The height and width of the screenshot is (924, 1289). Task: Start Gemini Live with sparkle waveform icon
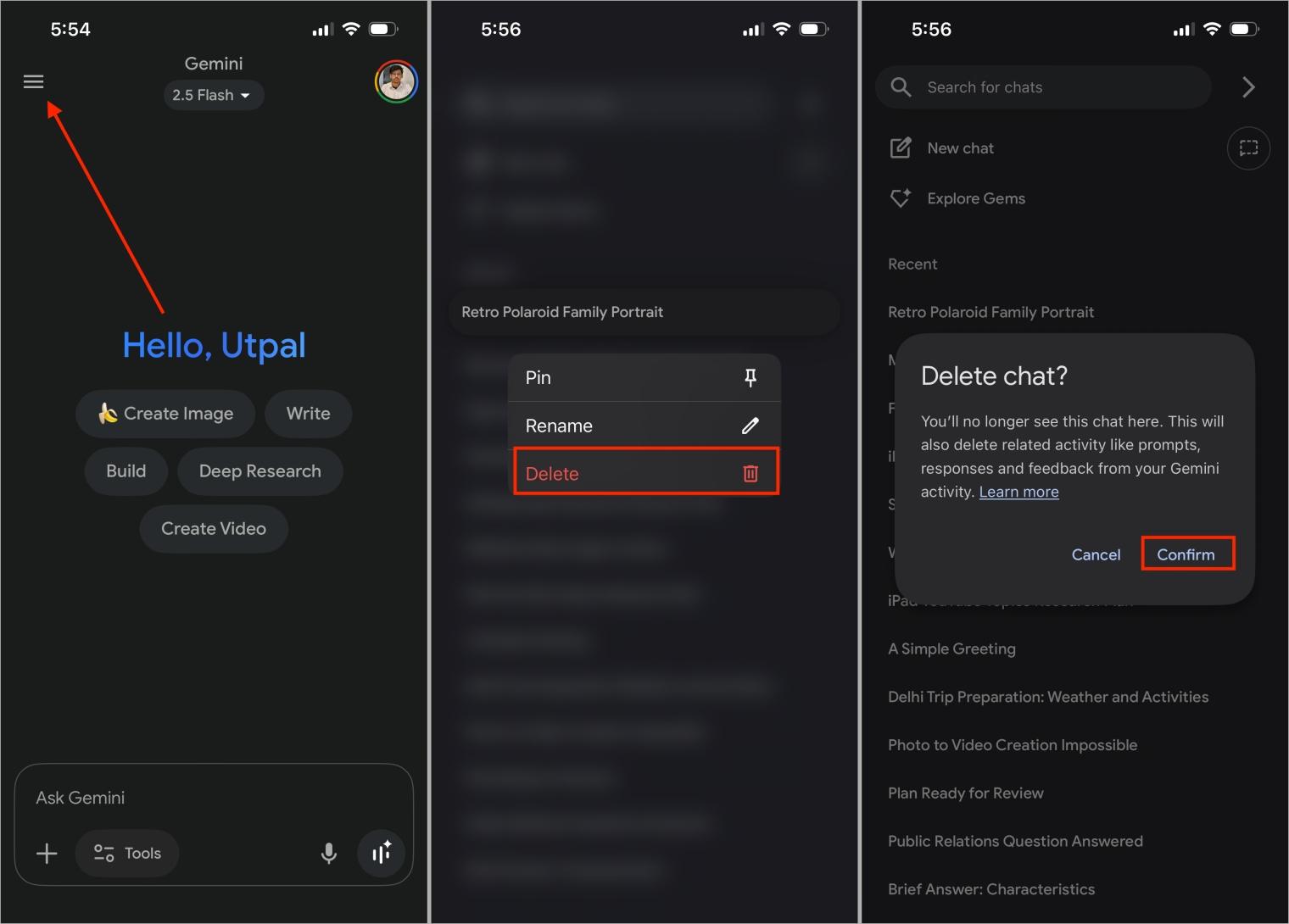coord(381,853)
